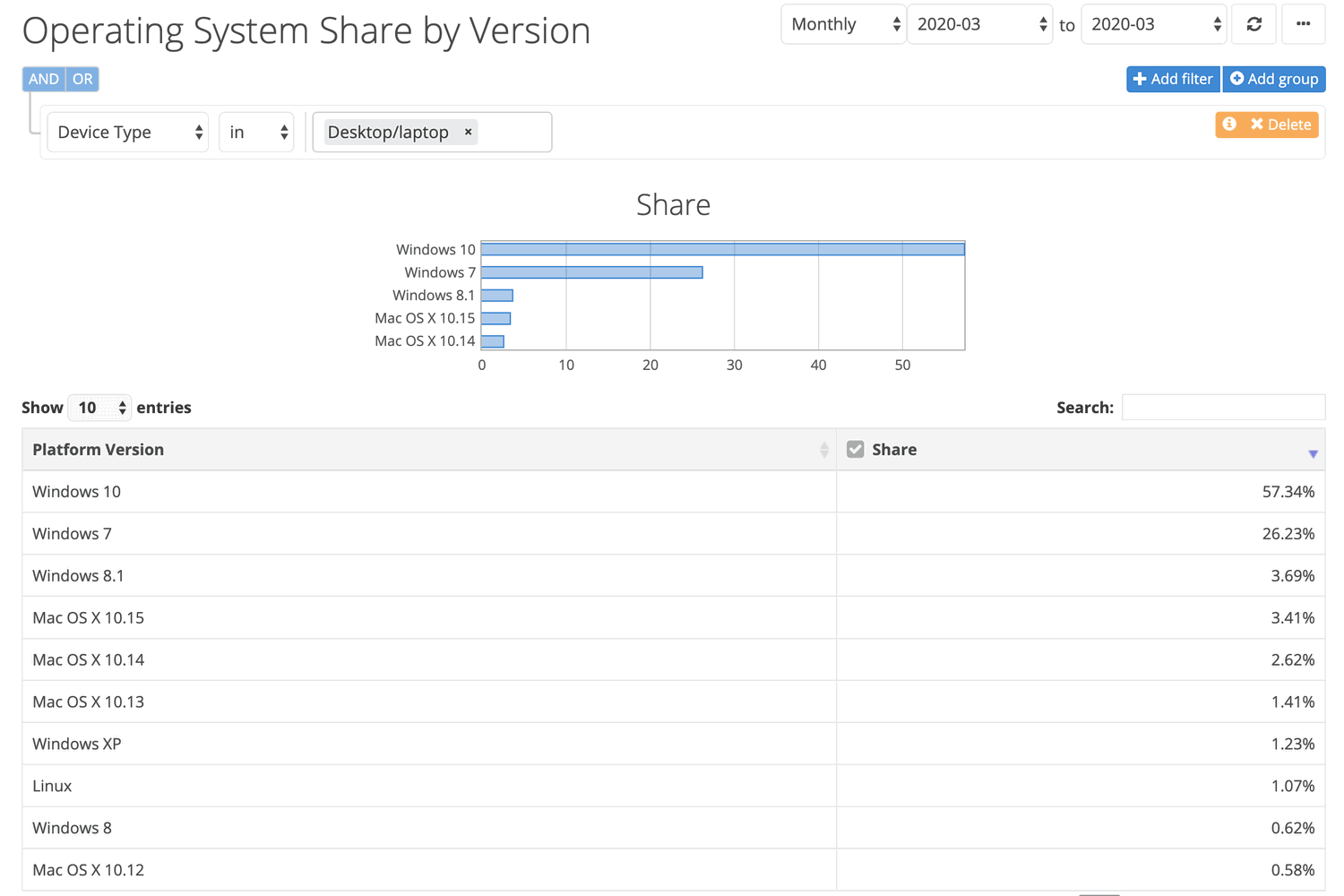Refresh the statistics report
Screen dimensions: 1344x896
[x=1254, y=24]
